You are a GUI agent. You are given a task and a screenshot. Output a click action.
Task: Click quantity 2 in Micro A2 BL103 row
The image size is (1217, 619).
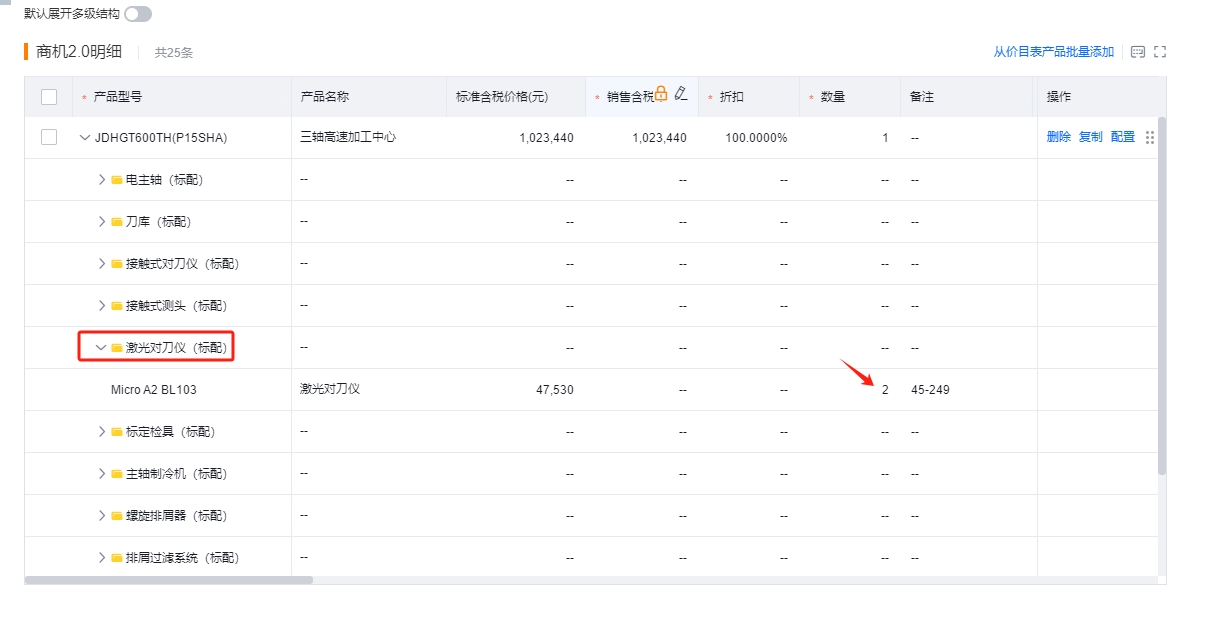(x=885, y=390)
